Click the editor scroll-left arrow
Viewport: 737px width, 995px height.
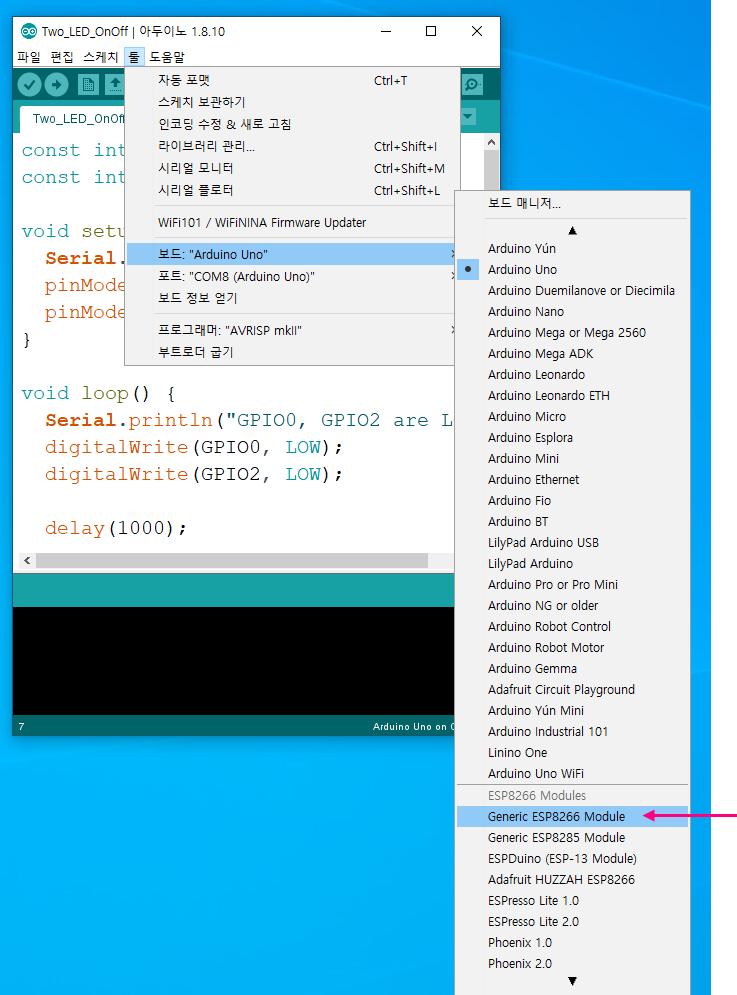[x=27, y=560]
